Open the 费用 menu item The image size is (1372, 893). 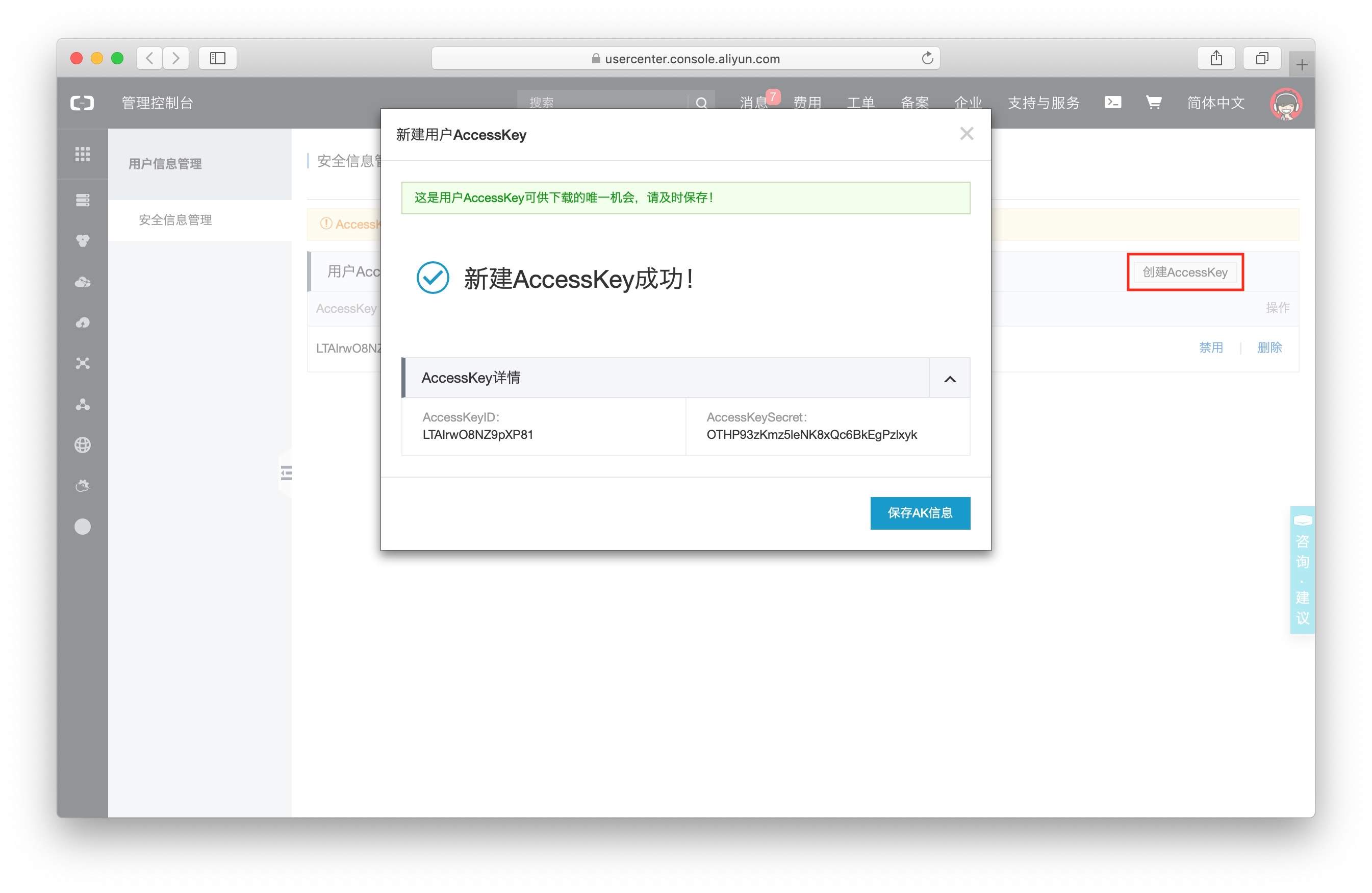coord(807,103)
